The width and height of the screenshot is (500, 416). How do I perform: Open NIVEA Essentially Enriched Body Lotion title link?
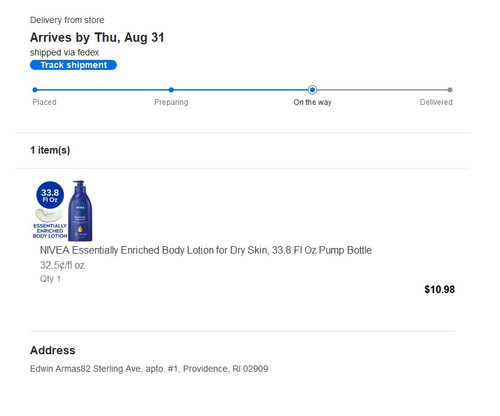click(206, 250)
